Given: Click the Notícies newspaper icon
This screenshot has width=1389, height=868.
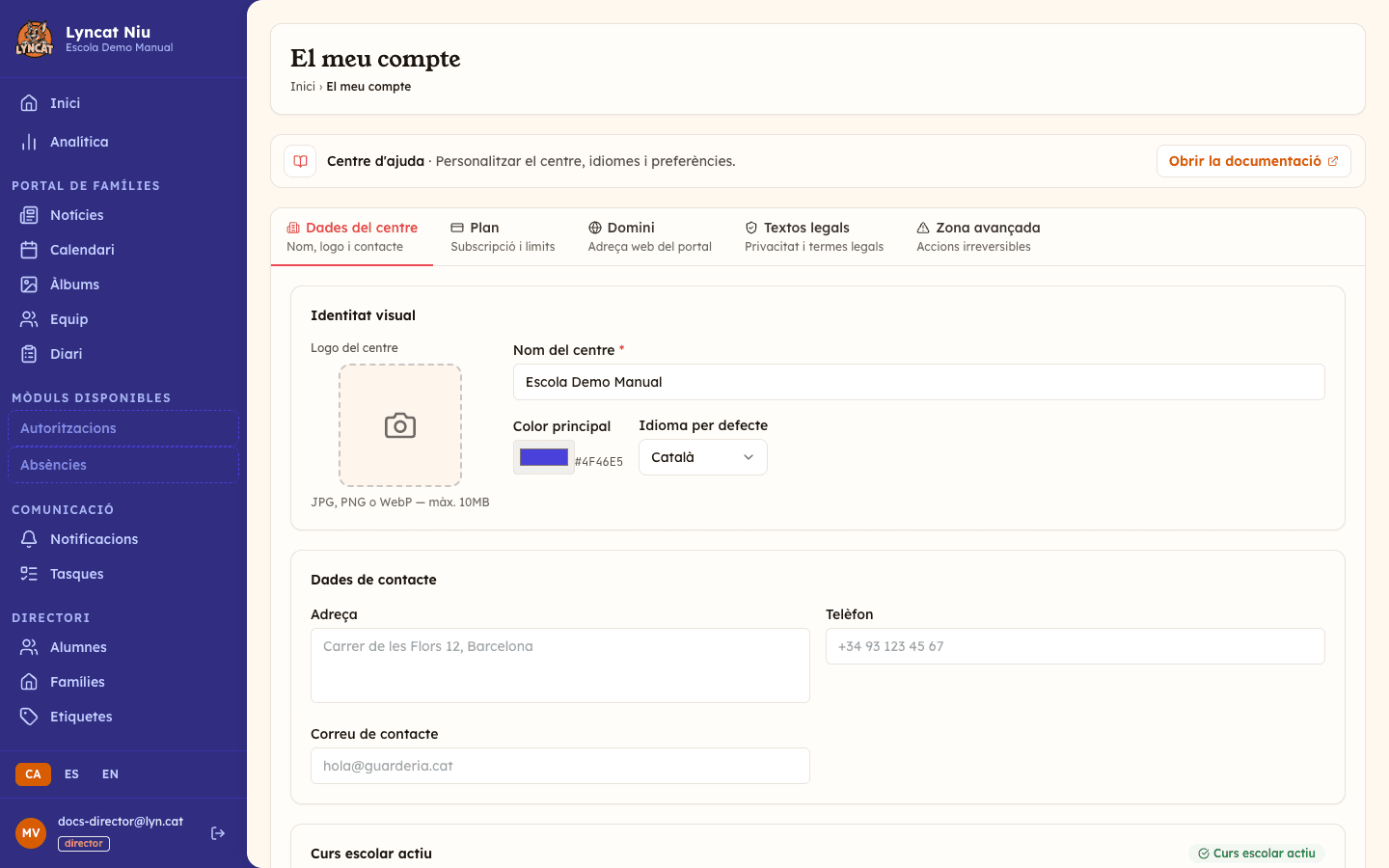Looking at the screenshot, I should click(x=29, y=215).
